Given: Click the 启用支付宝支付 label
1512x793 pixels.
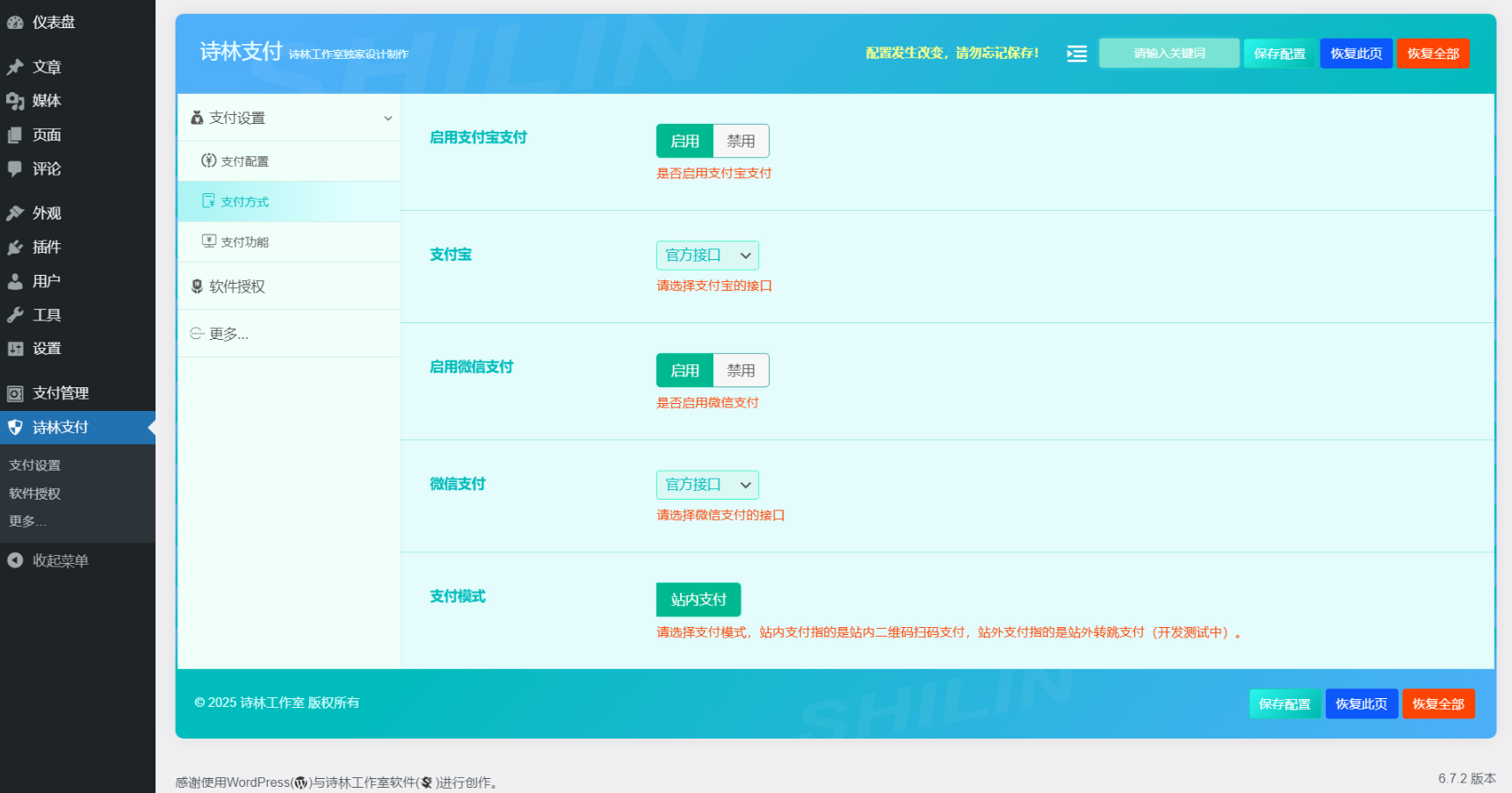Looking at the screenshot, I should point(478,138).
